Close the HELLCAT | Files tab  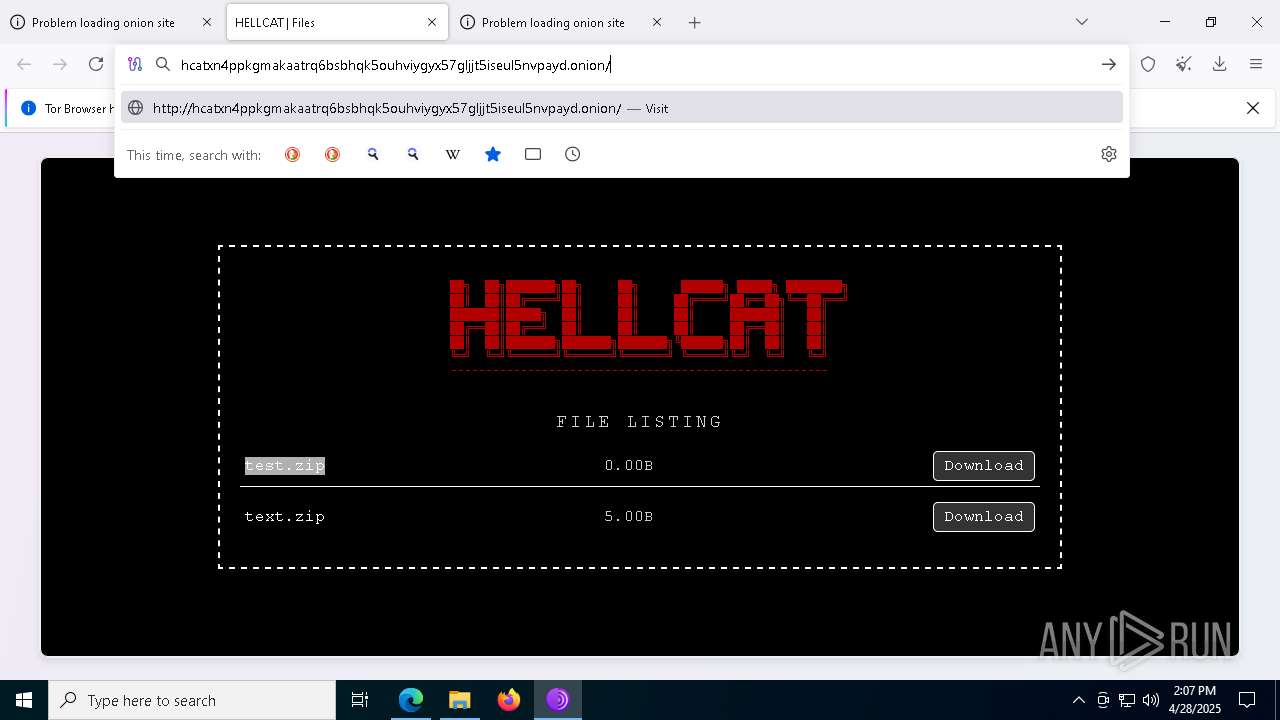pyautogui.click(x=432, y=22)
